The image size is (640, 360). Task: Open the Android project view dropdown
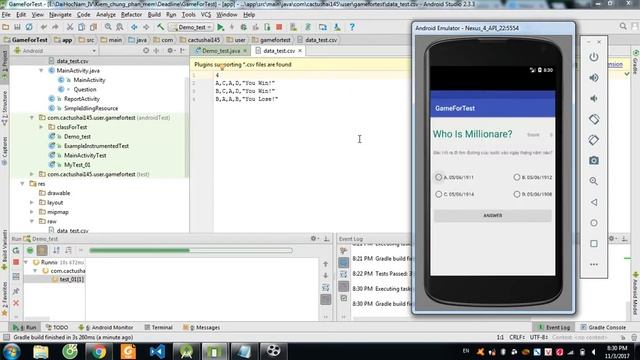tap(55, 51)
